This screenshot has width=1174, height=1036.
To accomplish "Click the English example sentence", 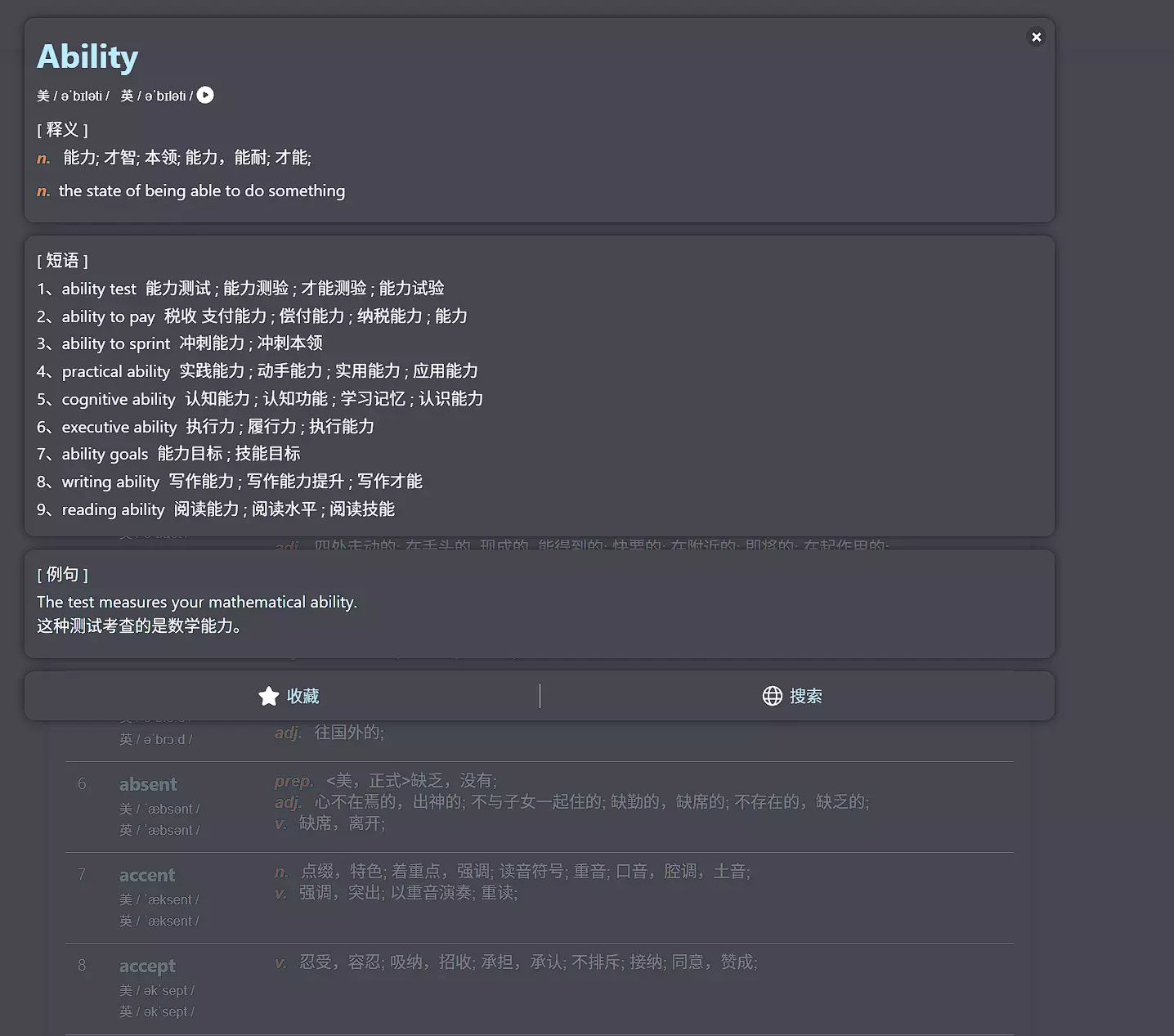I will click(x=197, y=602).
